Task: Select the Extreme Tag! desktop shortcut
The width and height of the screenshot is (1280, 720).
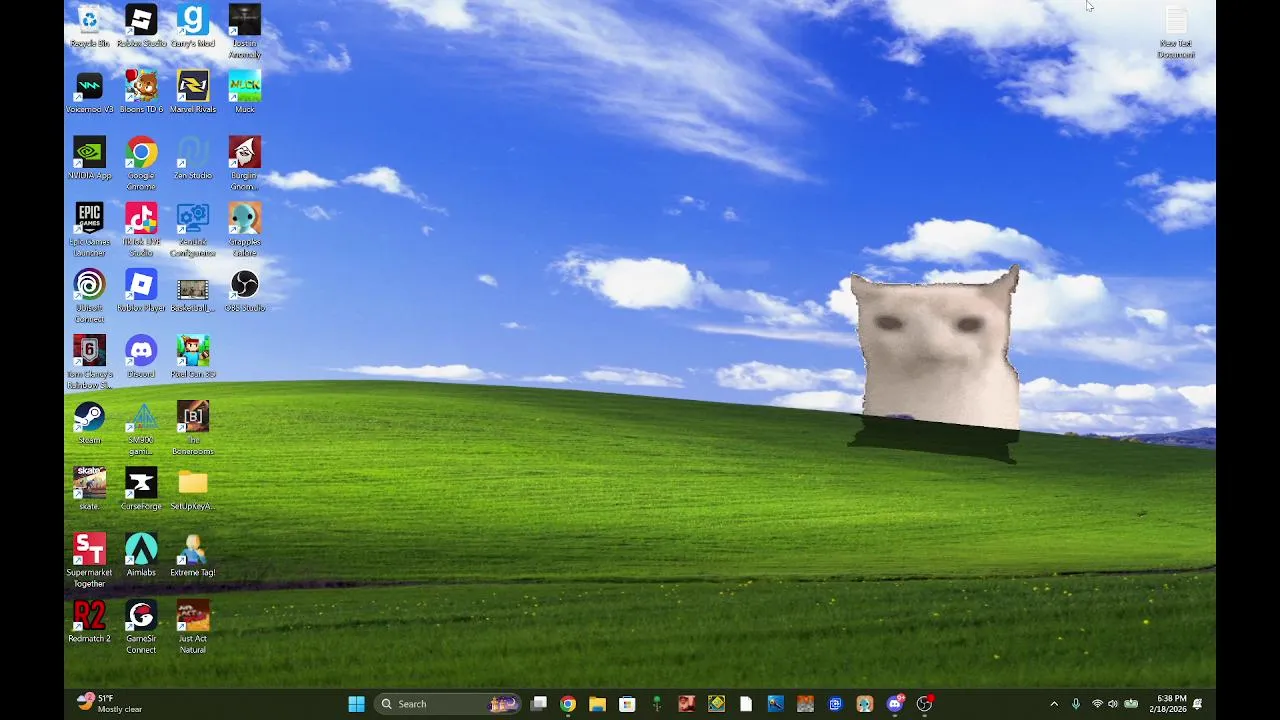Action: click(x=193, y=556)
